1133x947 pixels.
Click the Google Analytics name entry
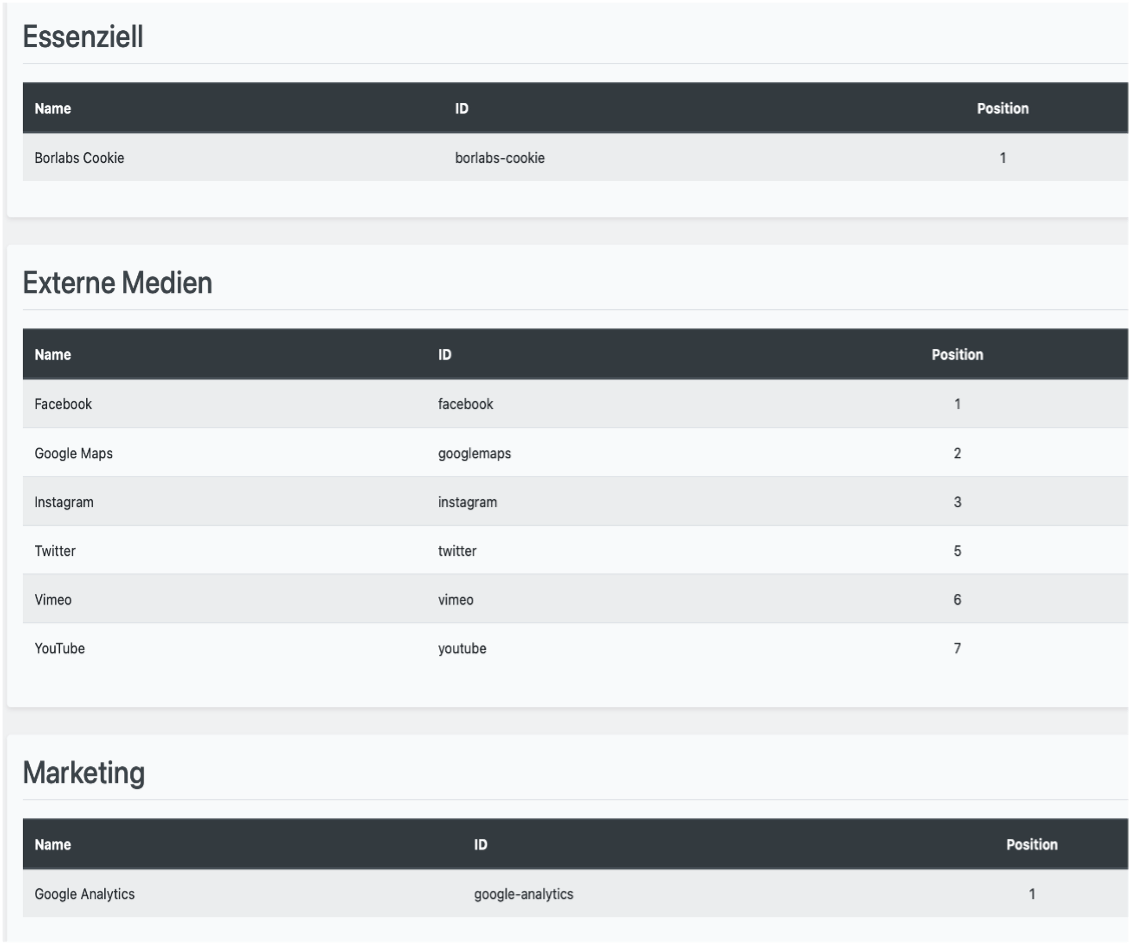coord(84,894)
